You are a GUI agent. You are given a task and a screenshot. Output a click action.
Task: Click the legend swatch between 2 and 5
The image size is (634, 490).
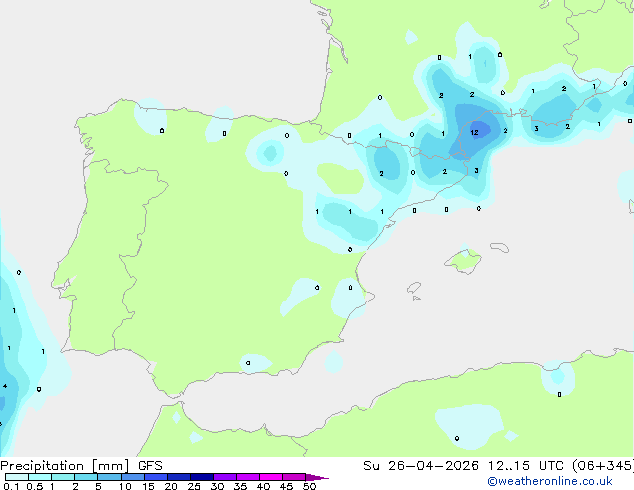pos(86,477)
